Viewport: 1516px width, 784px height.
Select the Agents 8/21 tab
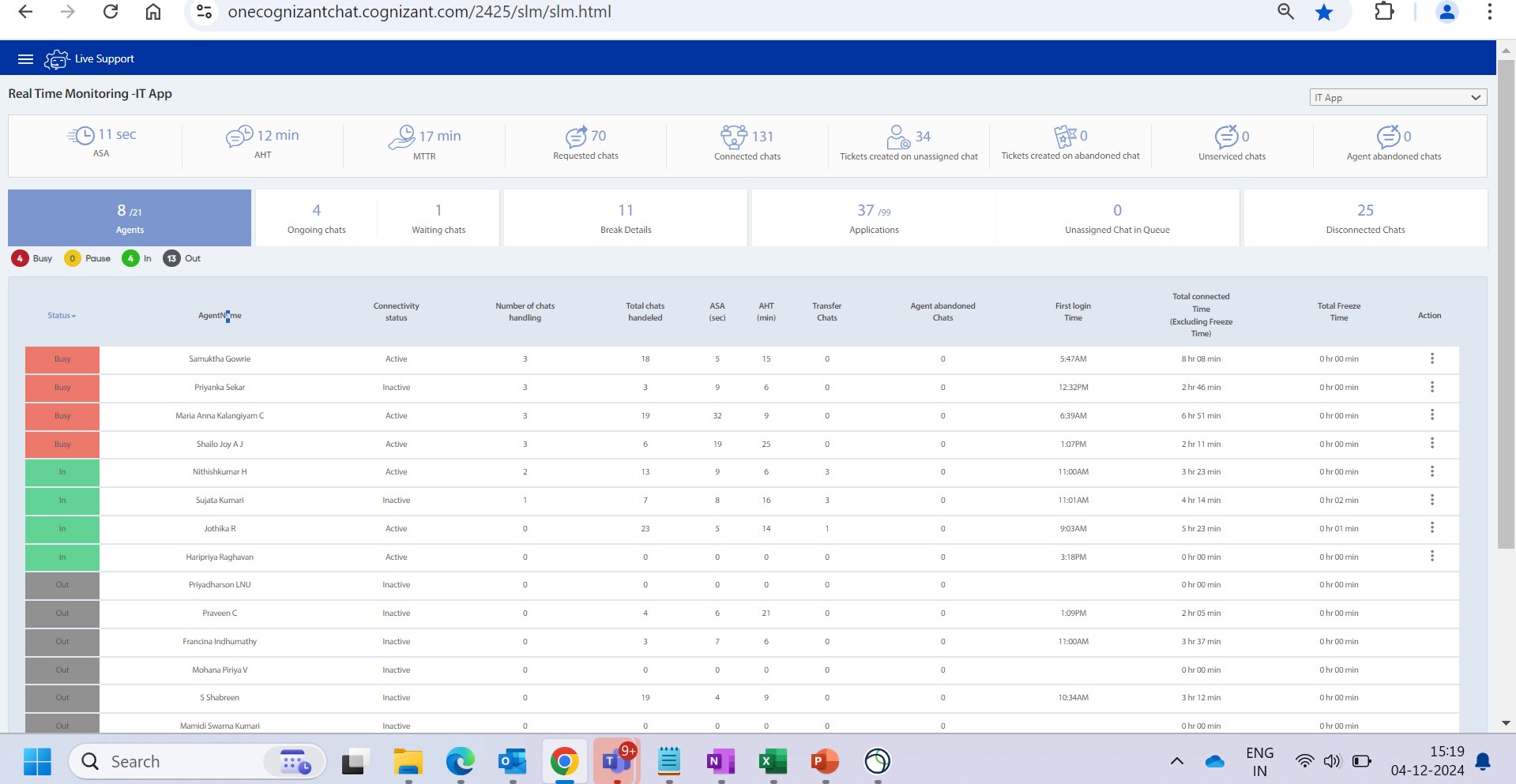(130, 218)
